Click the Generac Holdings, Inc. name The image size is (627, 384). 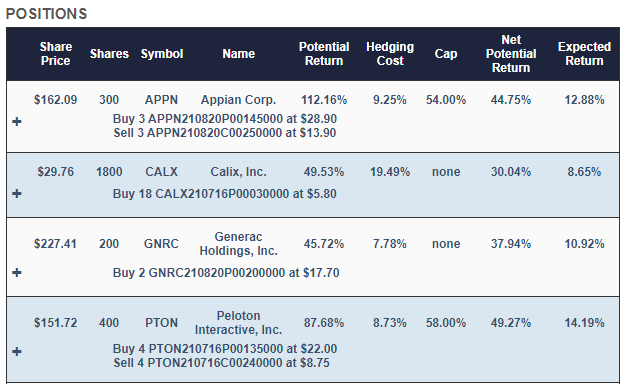(x=238, y=244)
